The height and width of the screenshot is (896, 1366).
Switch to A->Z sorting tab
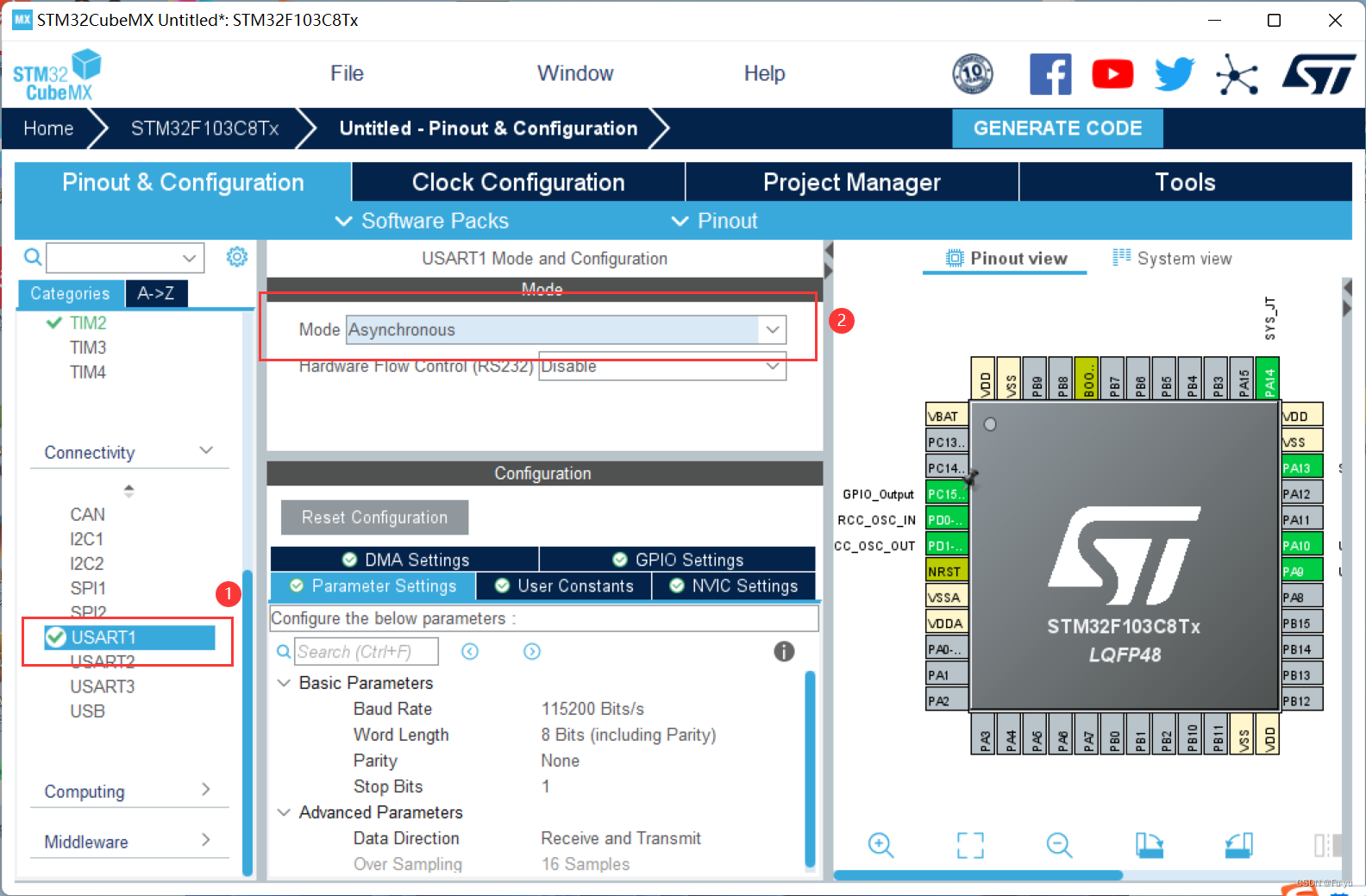tap(156, 293)
